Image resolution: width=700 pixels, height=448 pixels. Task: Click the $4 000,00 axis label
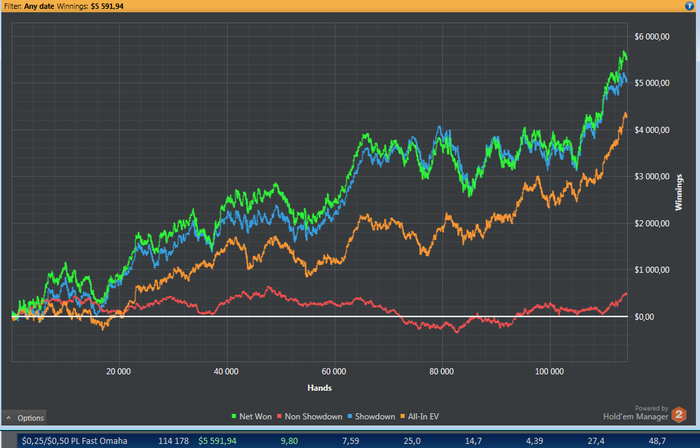click(x=652, y=130)
